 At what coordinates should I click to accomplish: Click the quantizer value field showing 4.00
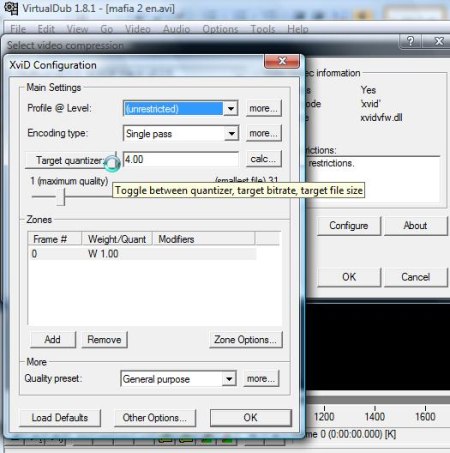coord(181,159)
